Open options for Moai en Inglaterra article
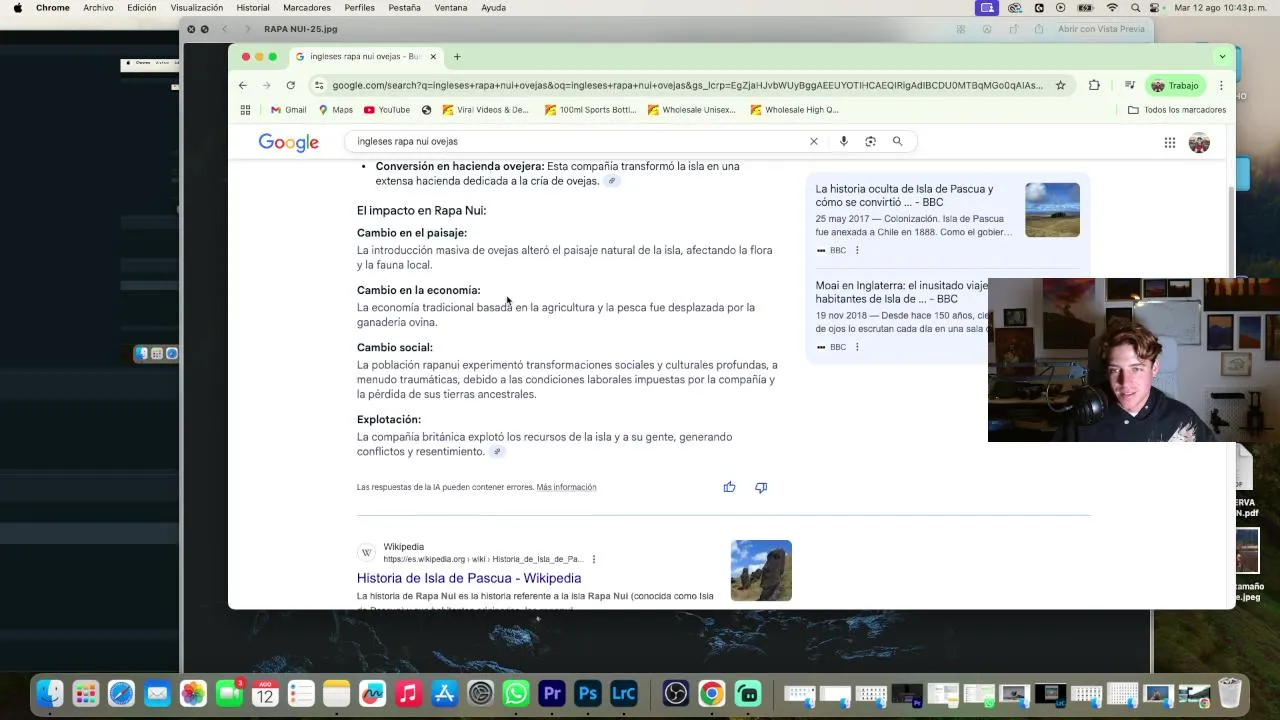The image size is (1280, 720). point(857,347)
